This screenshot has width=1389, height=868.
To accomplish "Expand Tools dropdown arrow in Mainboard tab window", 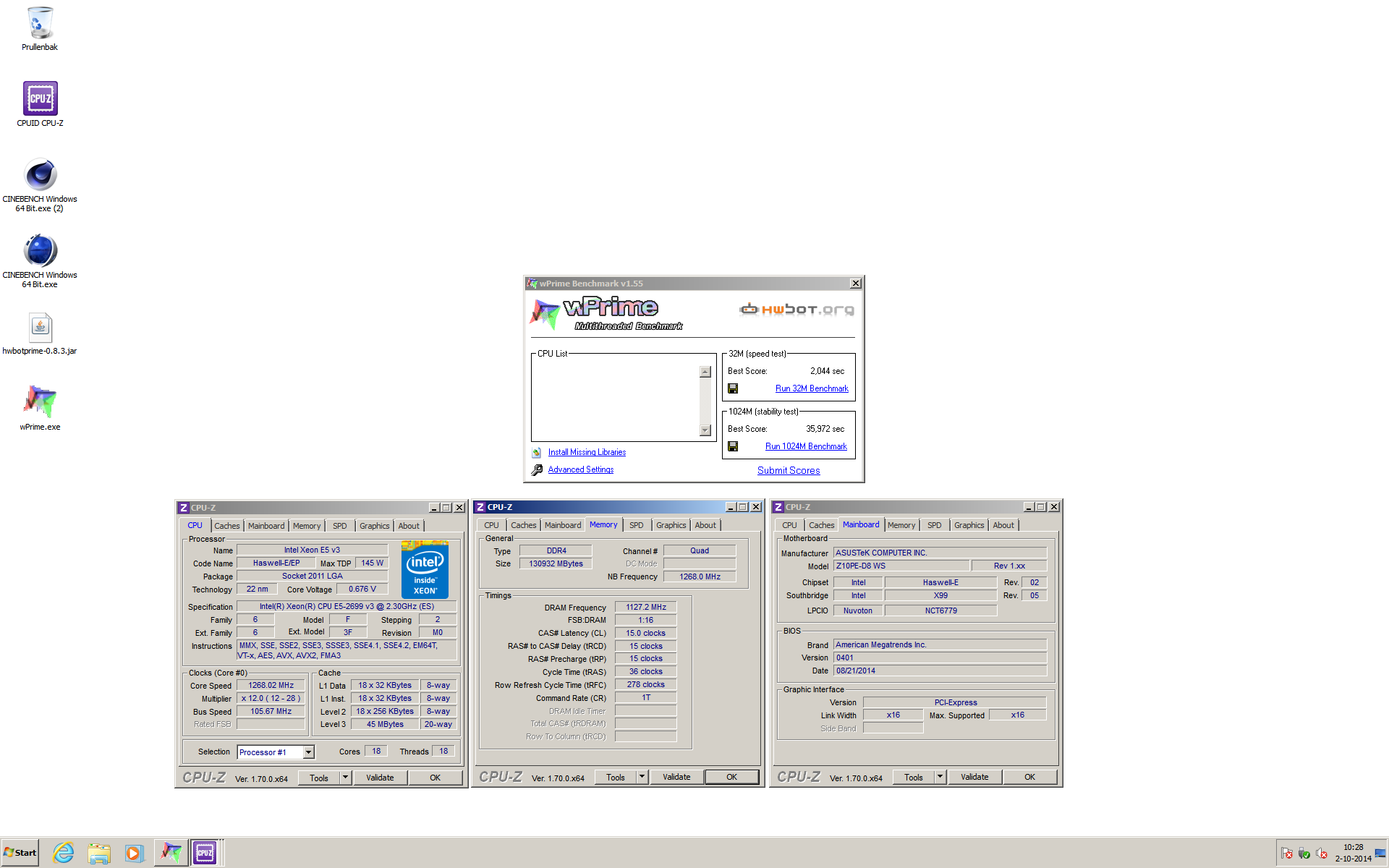I will click(x=940, y=777).
